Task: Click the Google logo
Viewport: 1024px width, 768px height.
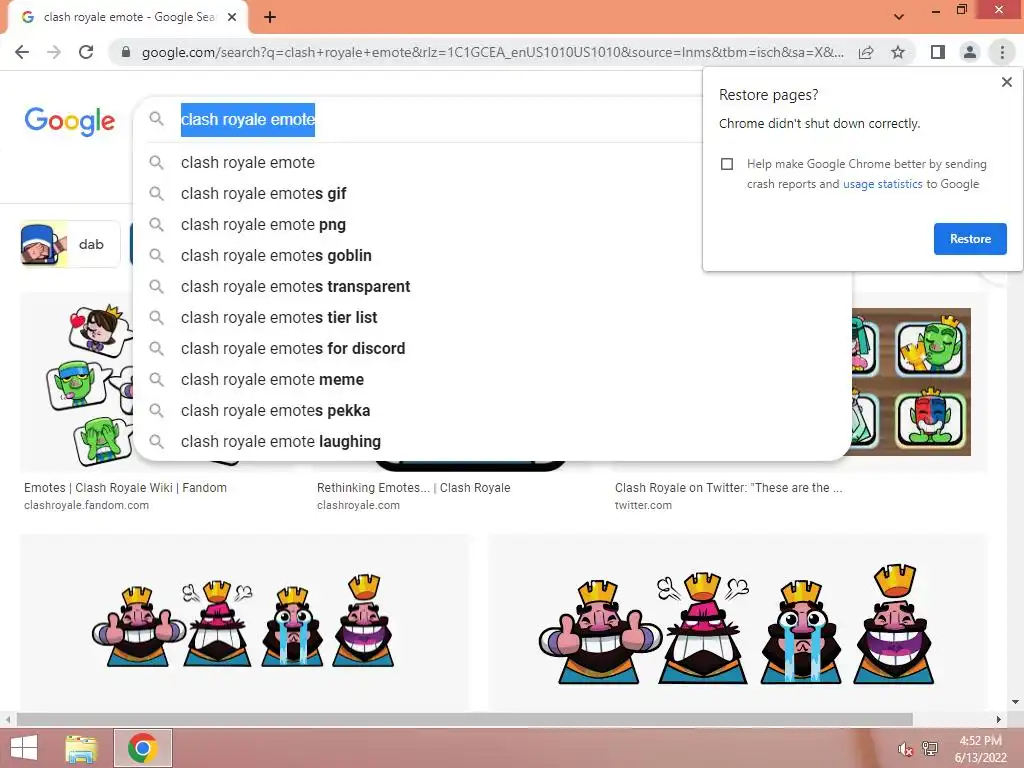Action: coord(70,121)
